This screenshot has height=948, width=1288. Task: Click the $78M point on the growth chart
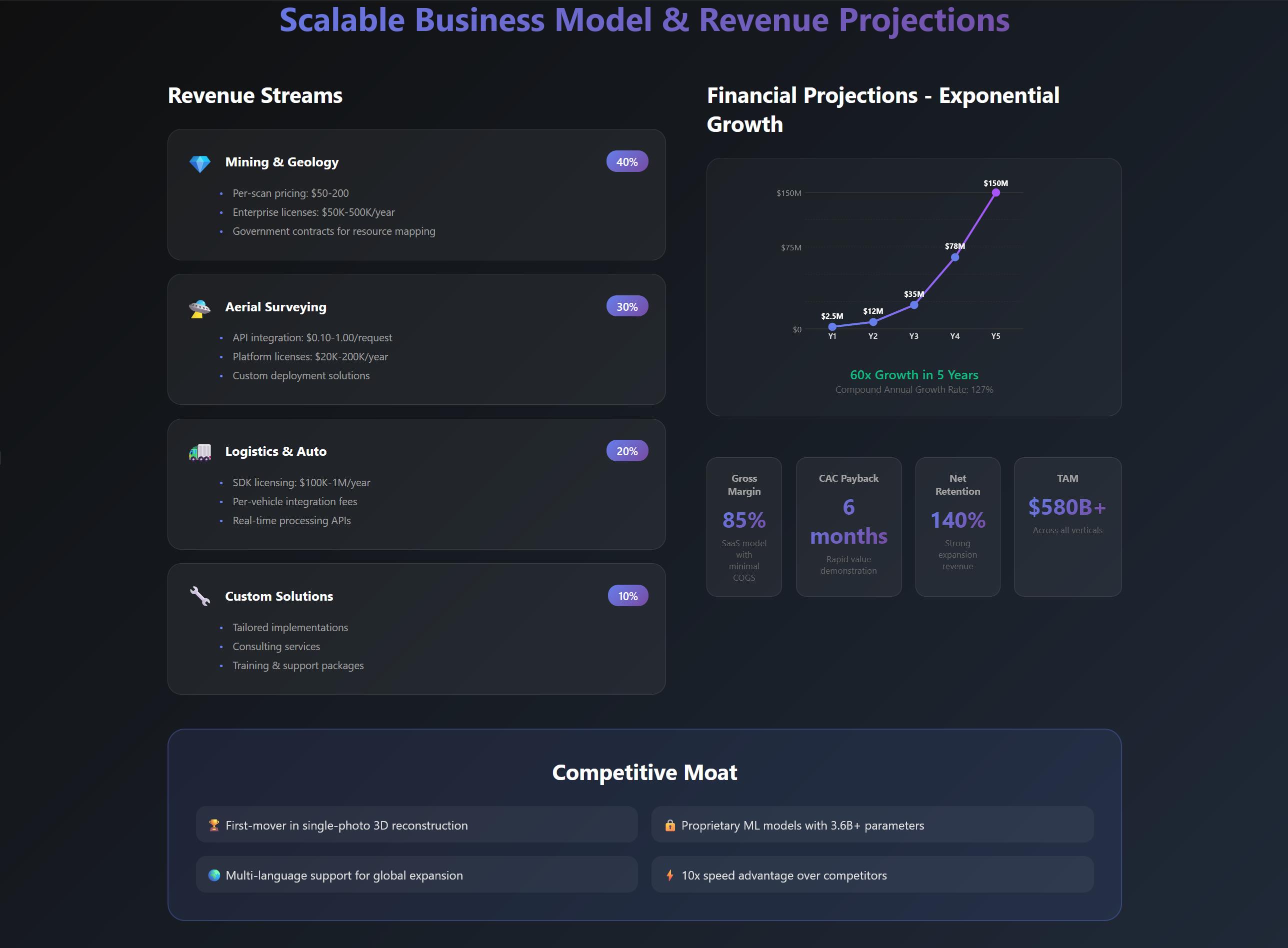click(x=955, y=258)
